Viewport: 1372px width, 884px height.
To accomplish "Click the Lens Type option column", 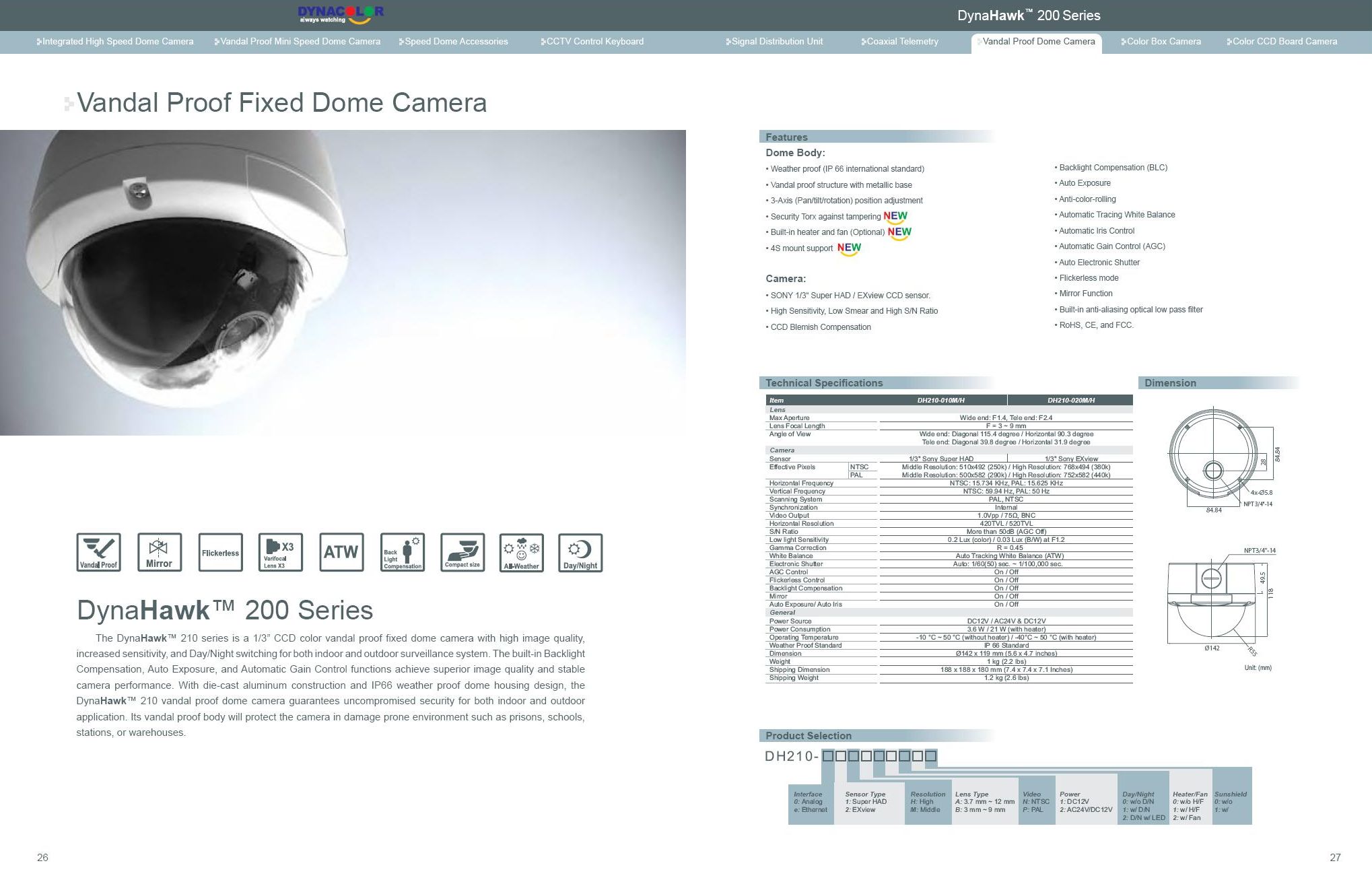I will 984,803.
